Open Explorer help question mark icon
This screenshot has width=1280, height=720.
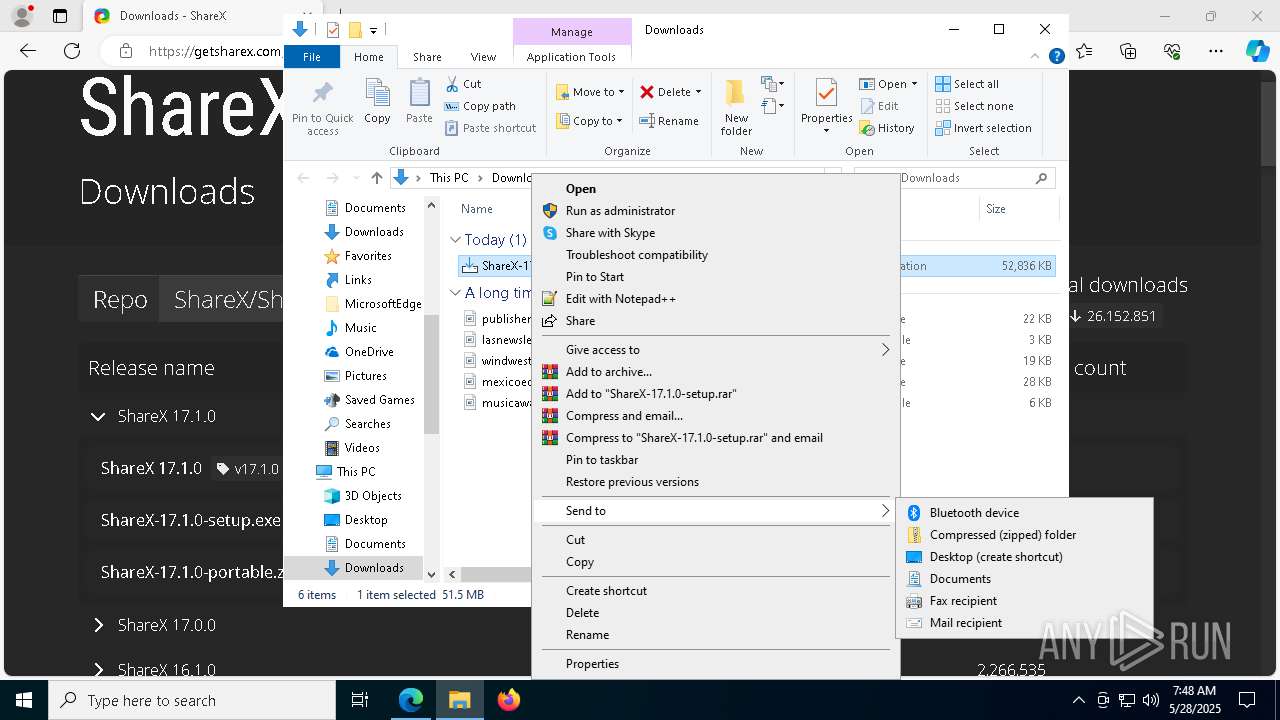[x=1056, y=57]
